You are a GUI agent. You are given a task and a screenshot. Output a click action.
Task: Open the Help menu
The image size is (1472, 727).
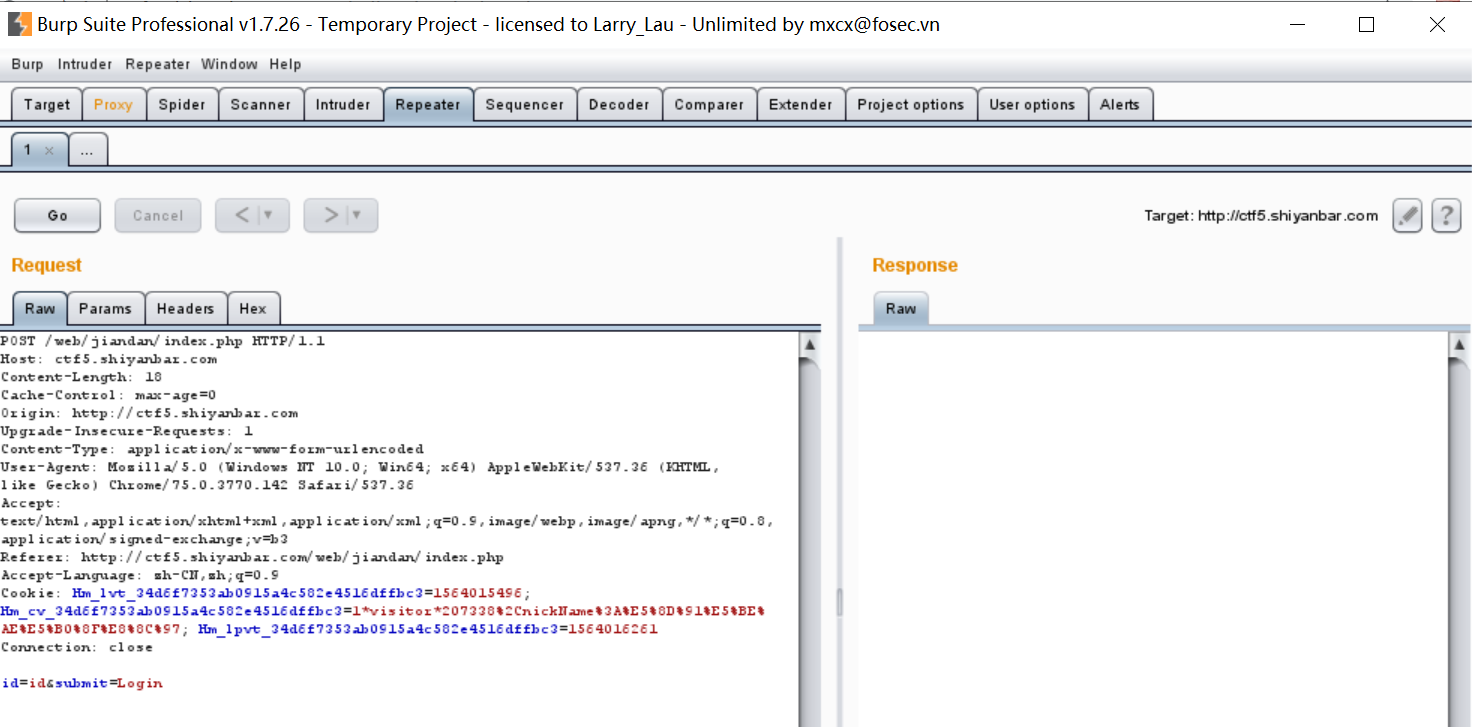pos(285,64)
